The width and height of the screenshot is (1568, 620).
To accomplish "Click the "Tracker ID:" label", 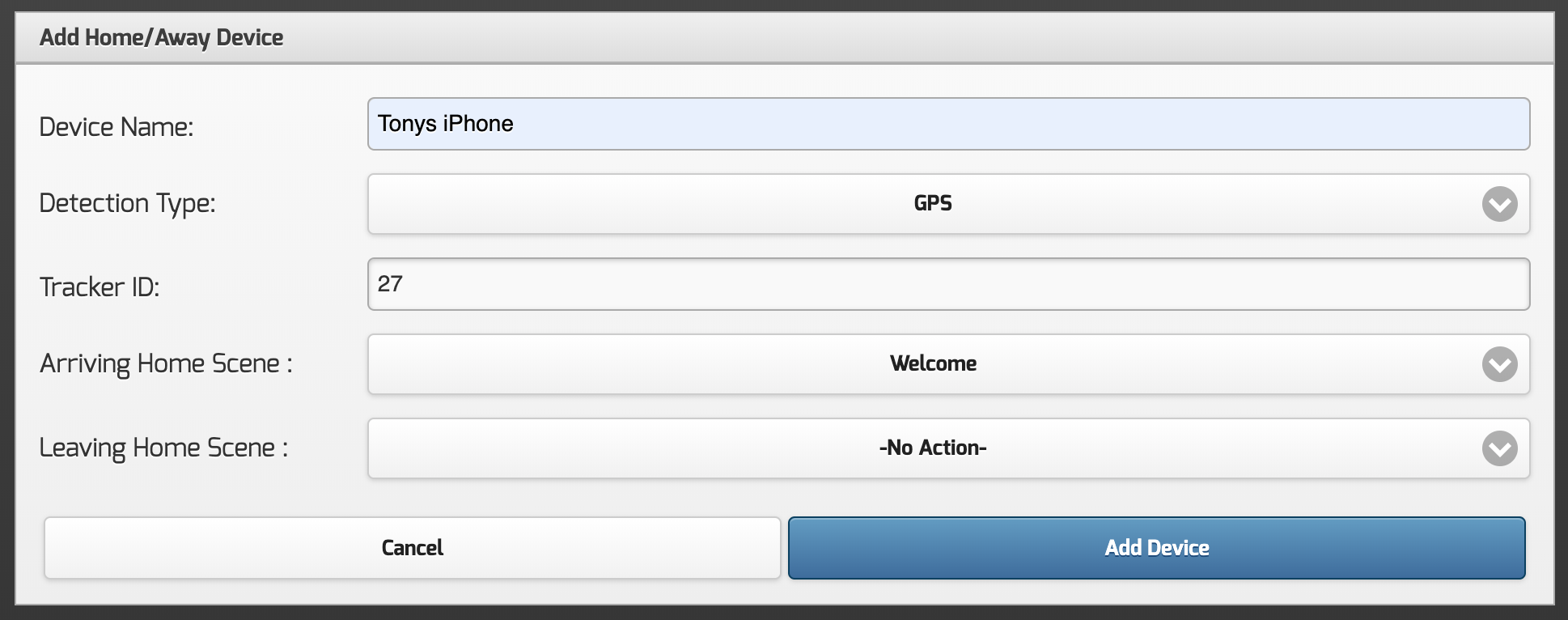I will coord(100,287).
